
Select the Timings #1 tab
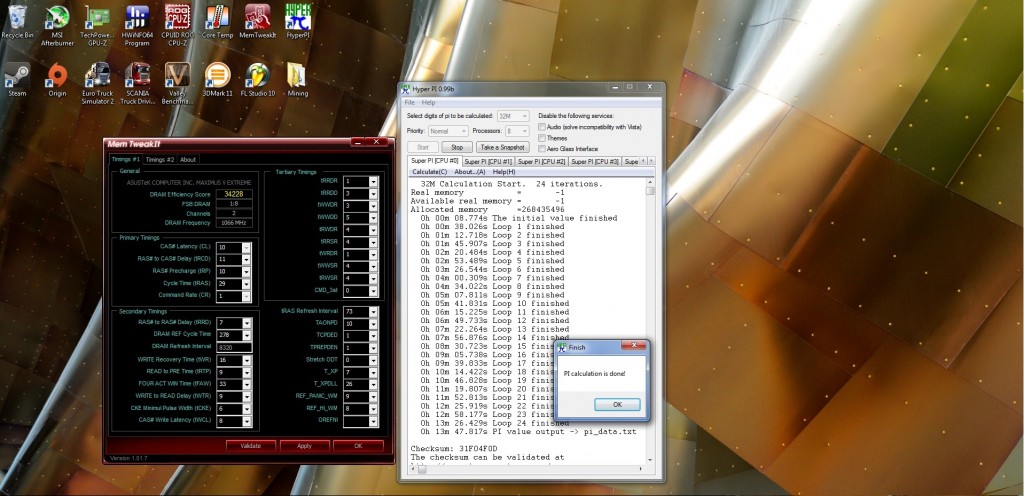click(x=125, y=159)
